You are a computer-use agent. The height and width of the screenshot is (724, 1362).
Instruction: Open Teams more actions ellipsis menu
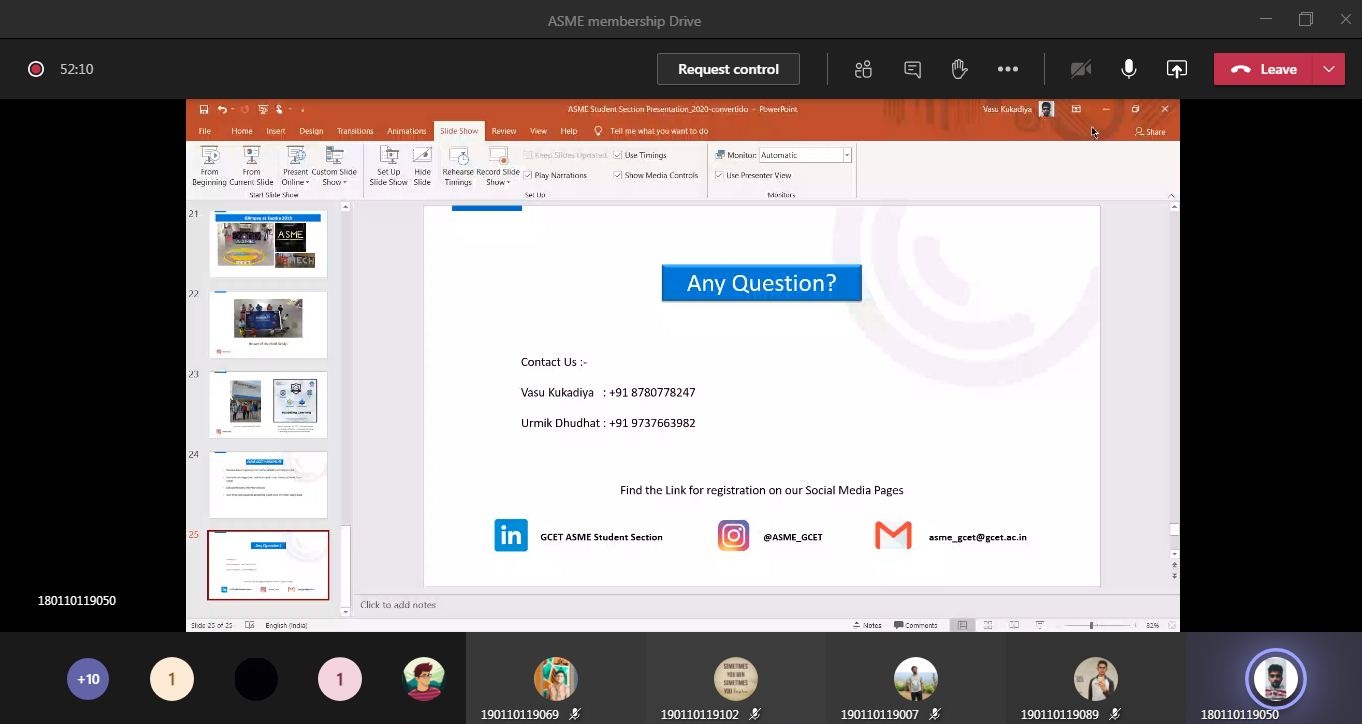[x=1008, y=69]
